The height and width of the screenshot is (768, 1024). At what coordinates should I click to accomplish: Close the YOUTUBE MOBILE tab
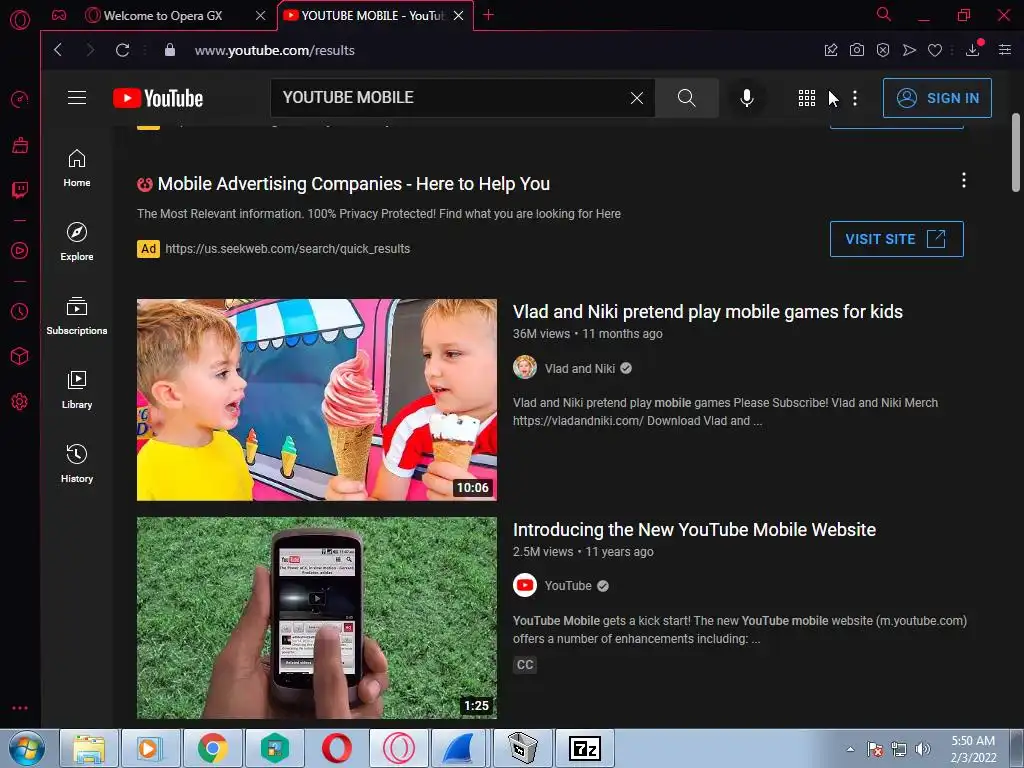click(458, 15)
